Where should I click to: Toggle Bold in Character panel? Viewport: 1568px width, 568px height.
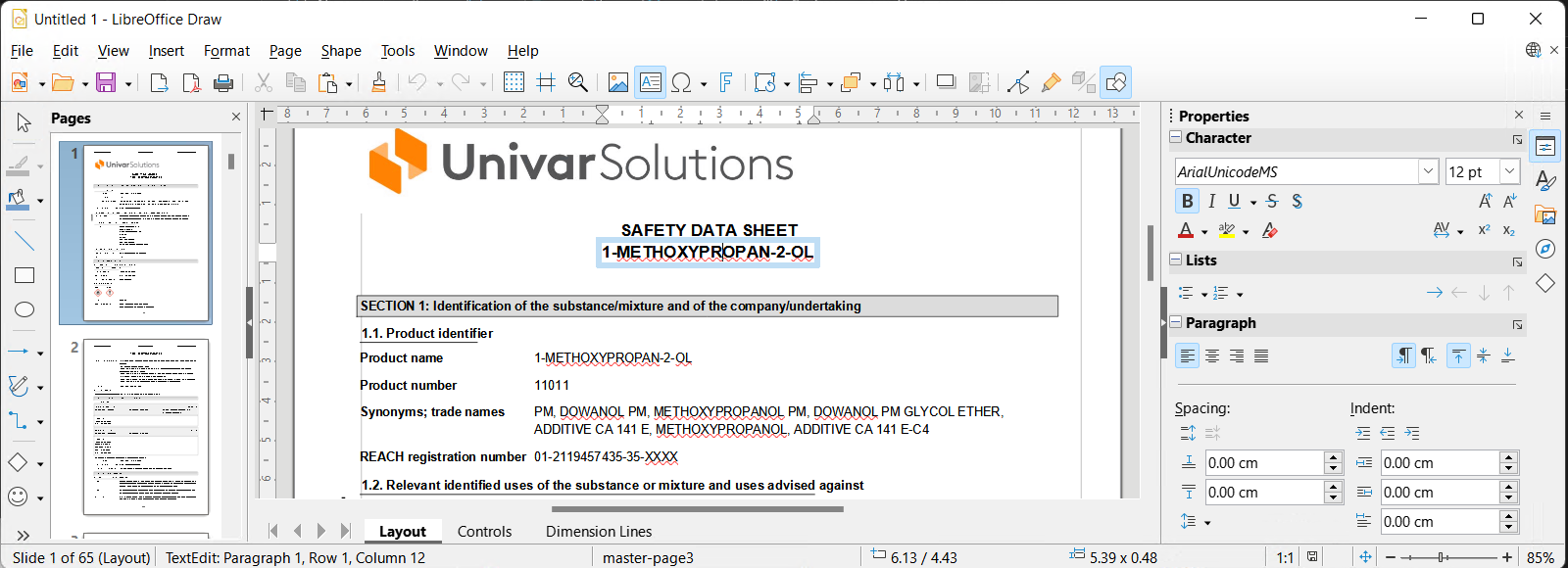pyautogui.click(x=1188, y=201)
